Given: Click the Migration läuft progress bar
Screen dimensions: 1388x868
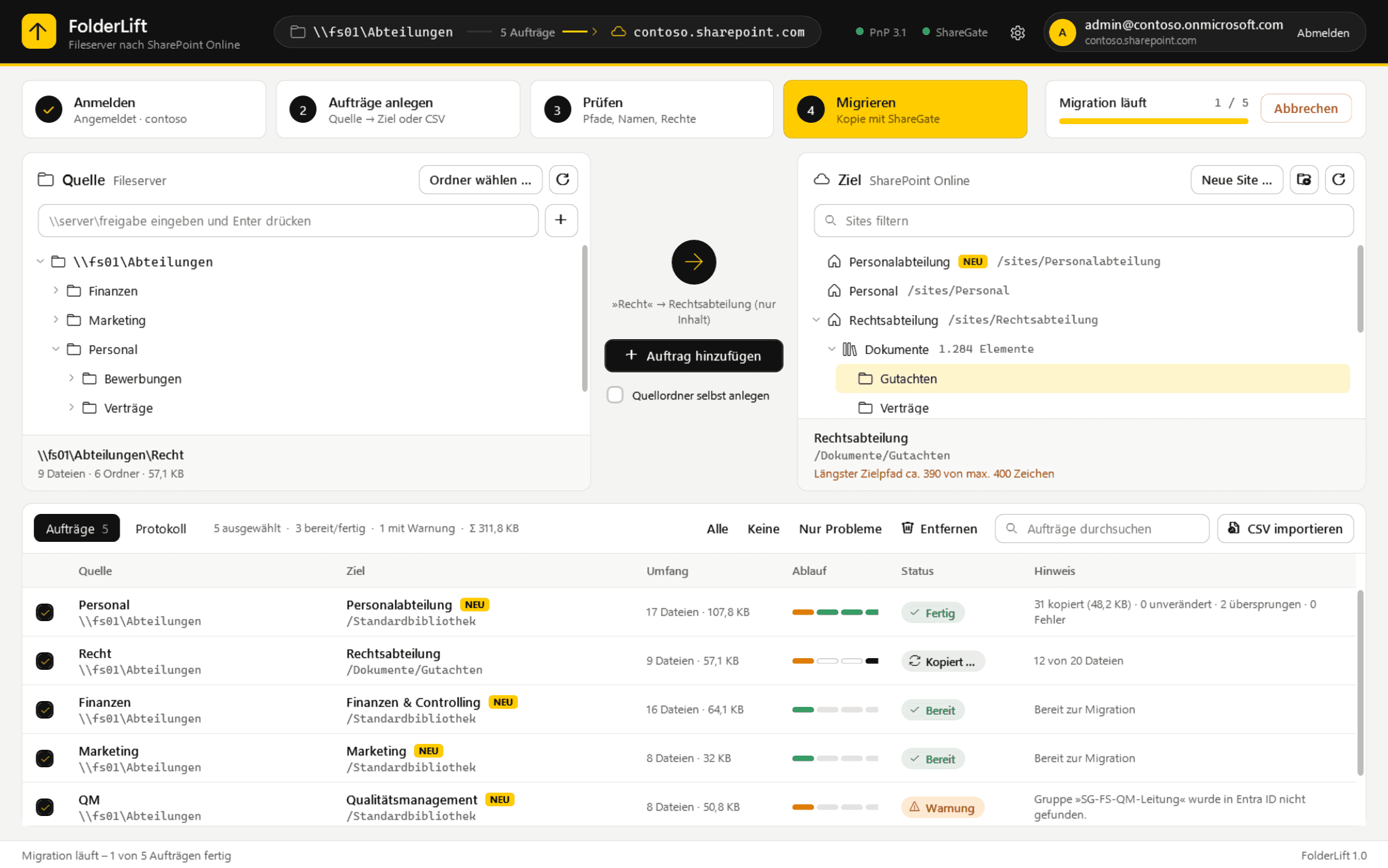Looking at the screenshot, I should point(1153,121).
